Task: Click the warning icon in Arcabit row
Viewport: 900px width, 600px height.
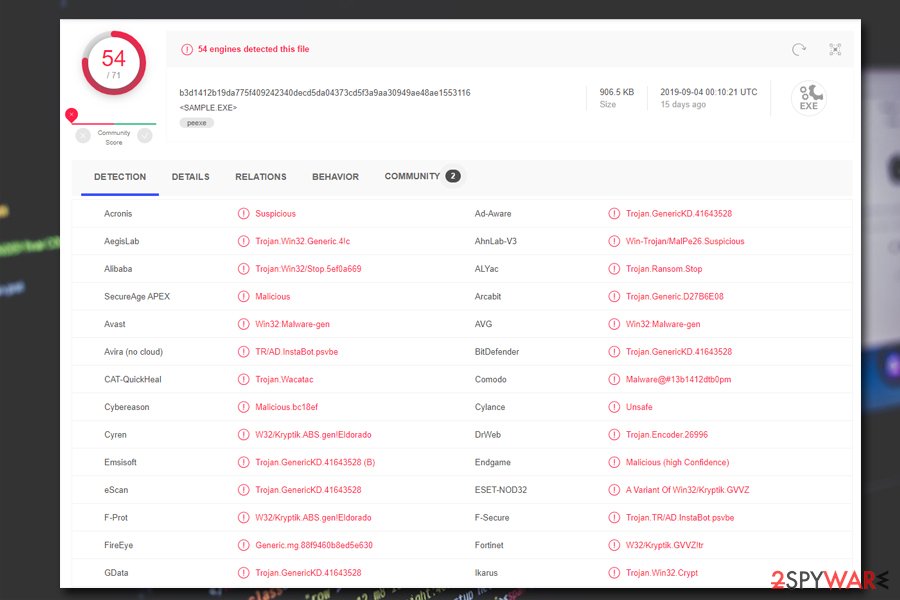Action: 614,296
